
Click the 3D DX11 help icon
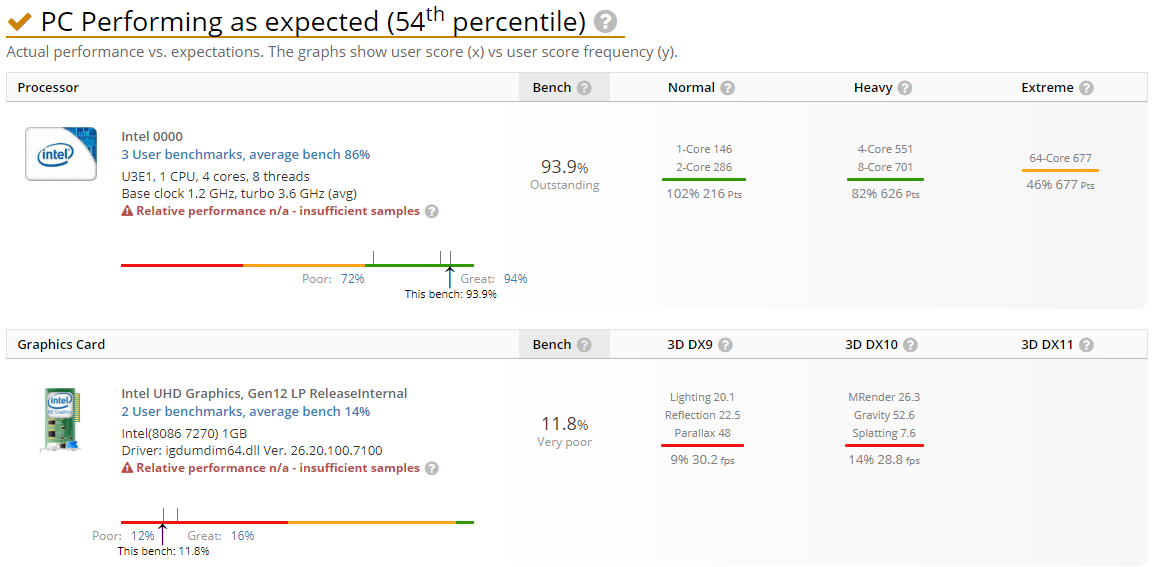coord(1086,345)
